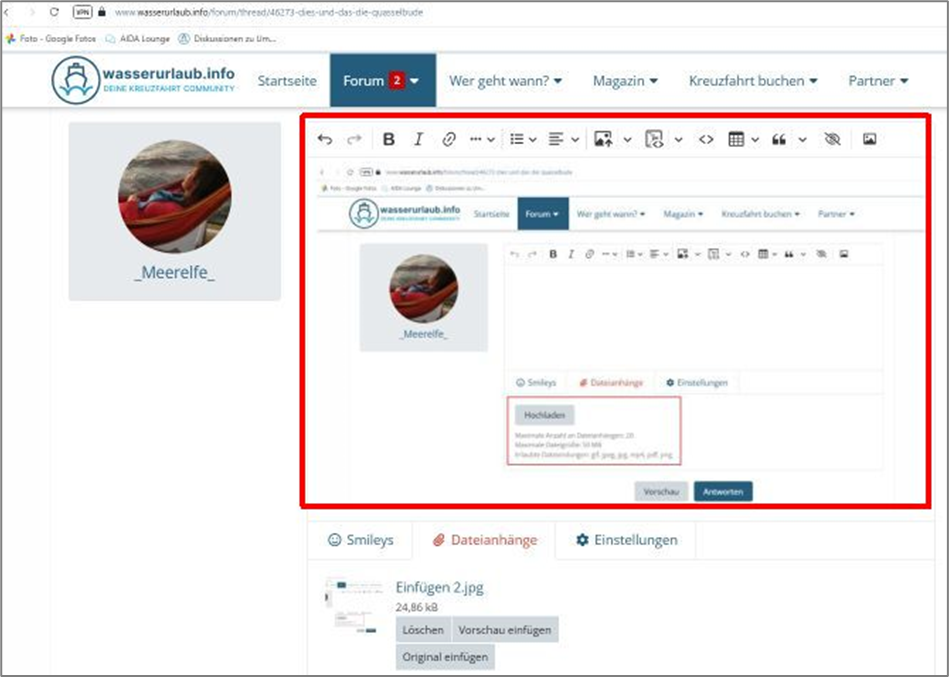Screen dimensions: 949x677
Task: Open the Einfügen 2.jpg file link
Action: (x=439, y=588)
